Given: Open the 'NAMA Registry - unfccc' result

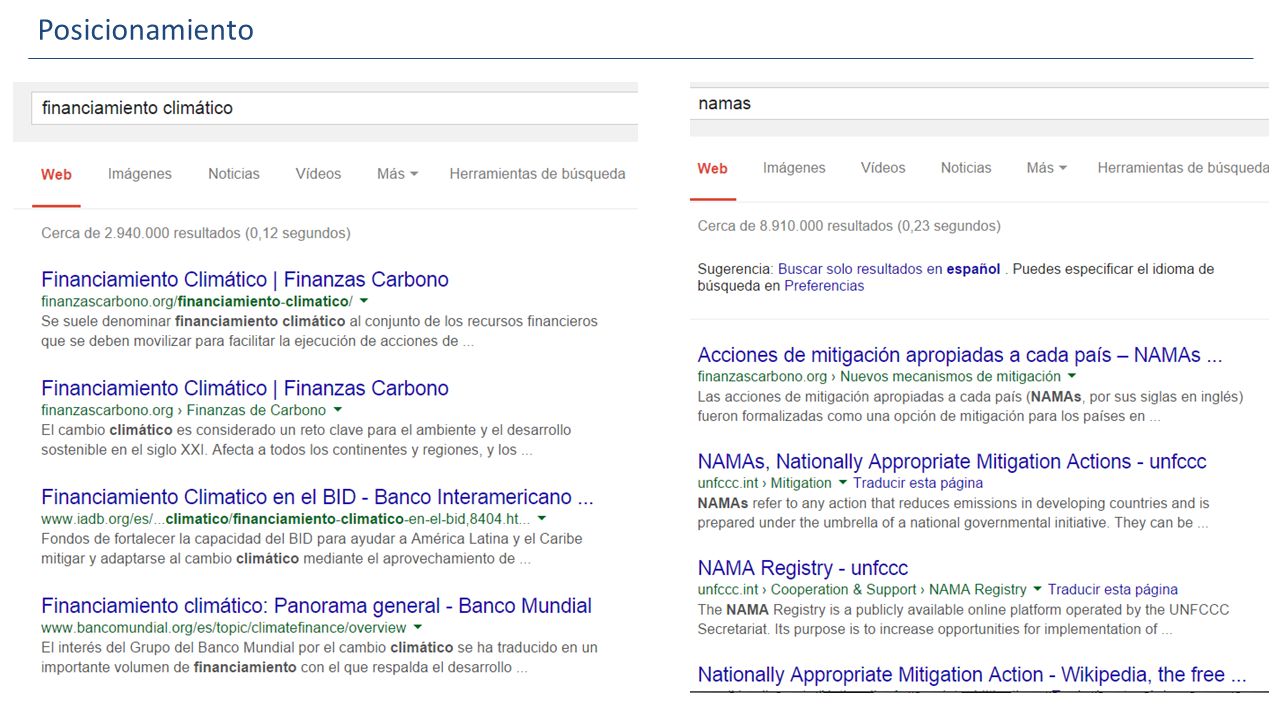Looking at the screenshot, I should 803,568.
